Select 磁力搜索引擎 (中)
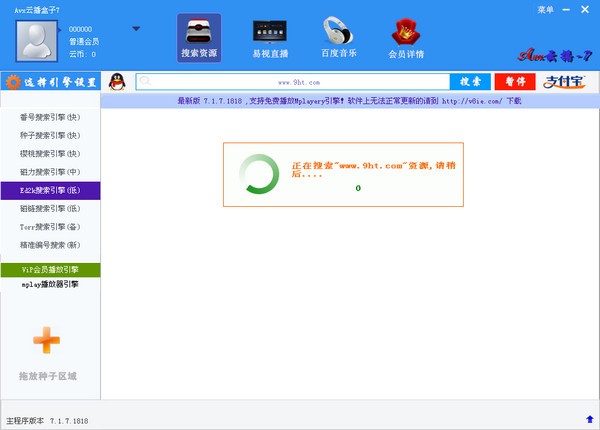600x430 pixels. tap(51, 172)
